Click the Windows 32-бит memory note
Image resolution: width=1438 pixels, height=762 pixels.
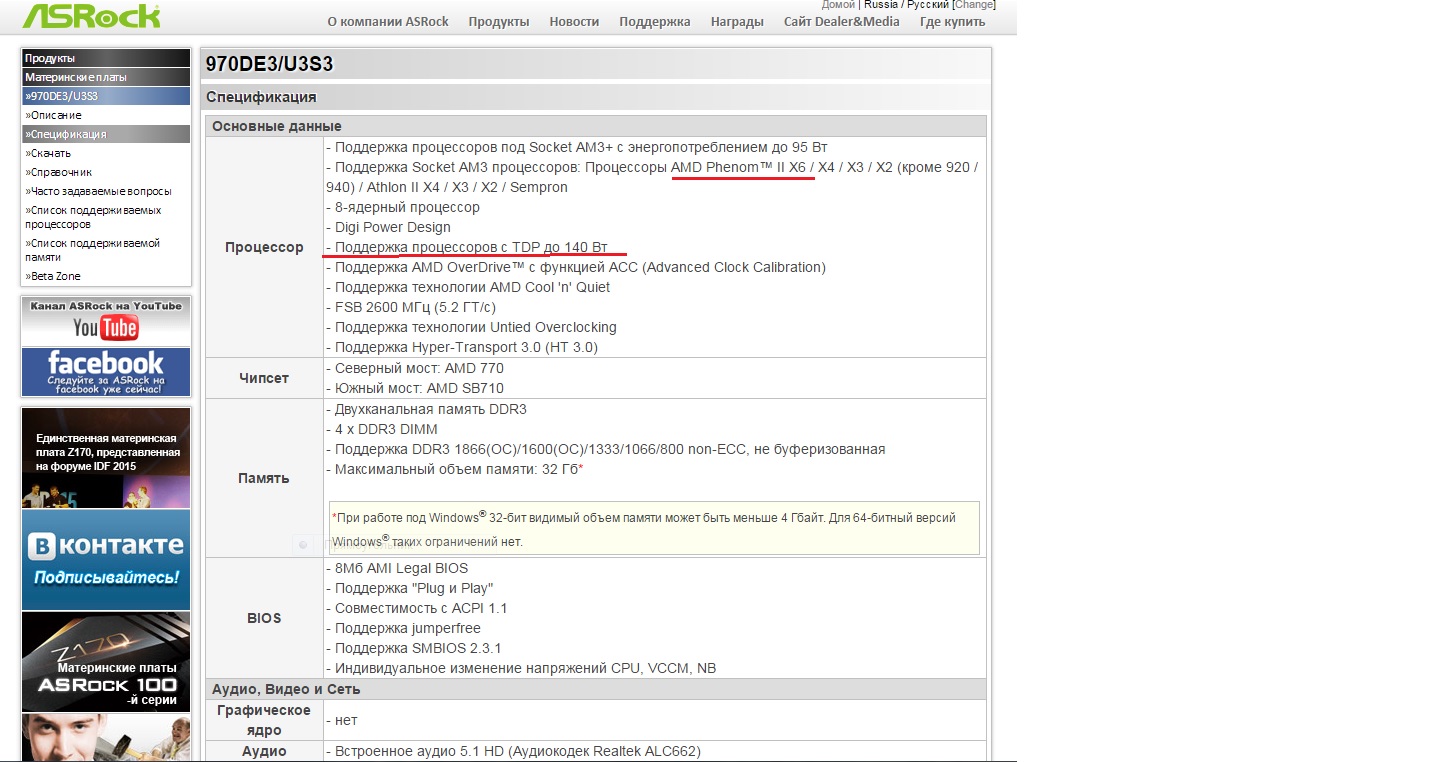point(654,529)
